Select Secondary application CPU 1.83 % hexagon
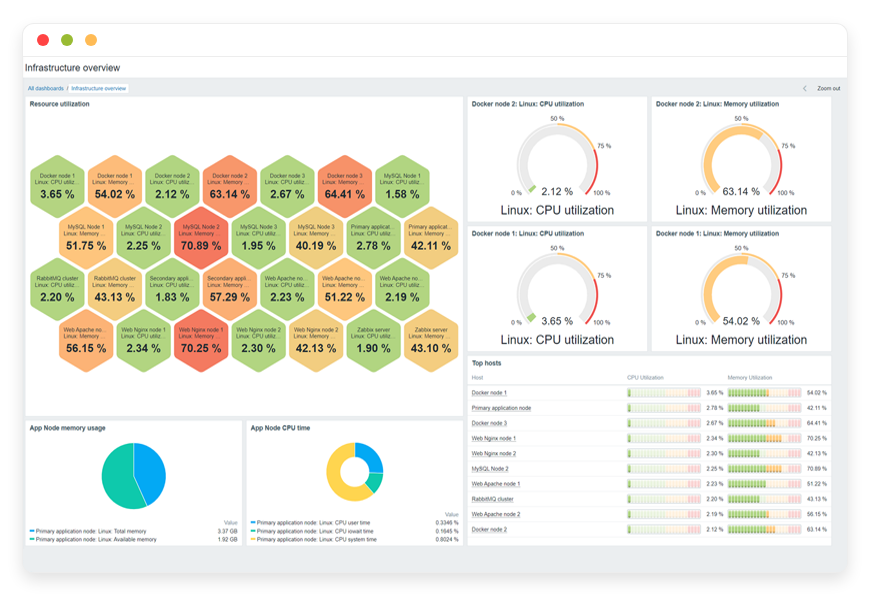Screen dimensions: 870x595 (172, 289)
